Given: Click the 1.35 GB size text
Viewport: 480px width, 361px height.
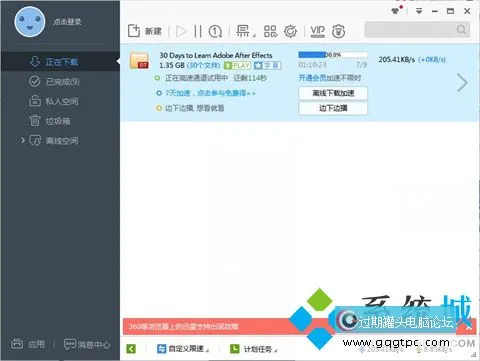Looking at the screenshot, I should (x=172, y=65).
